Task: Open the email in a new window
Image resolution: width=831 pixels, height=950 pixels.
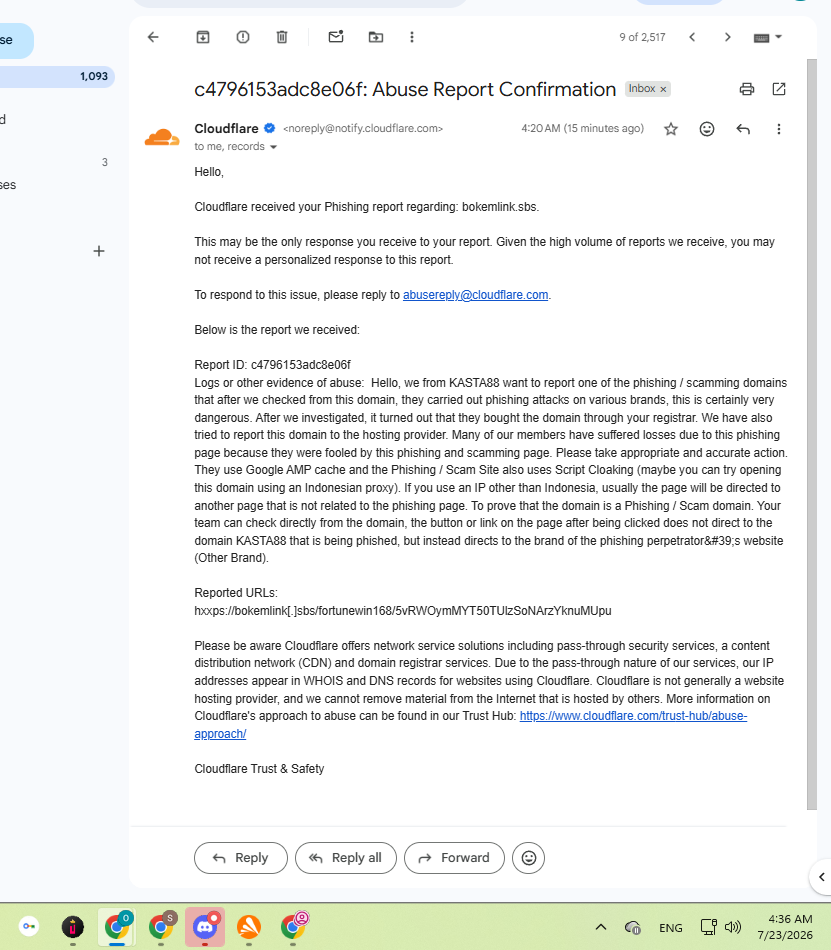Action: tap(779, 89)
